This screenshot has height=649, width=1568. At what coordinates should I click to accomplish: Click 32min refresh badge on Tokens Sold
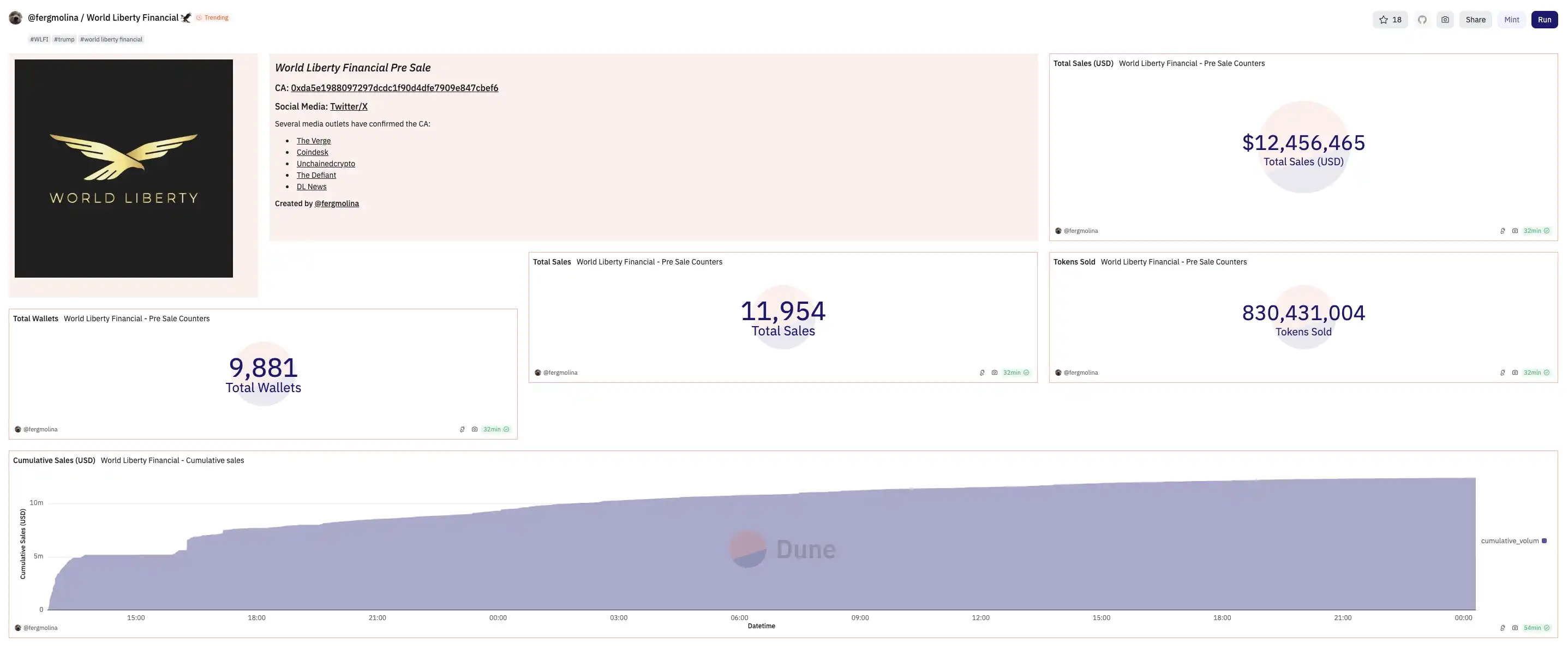(x=1536, y=373)
